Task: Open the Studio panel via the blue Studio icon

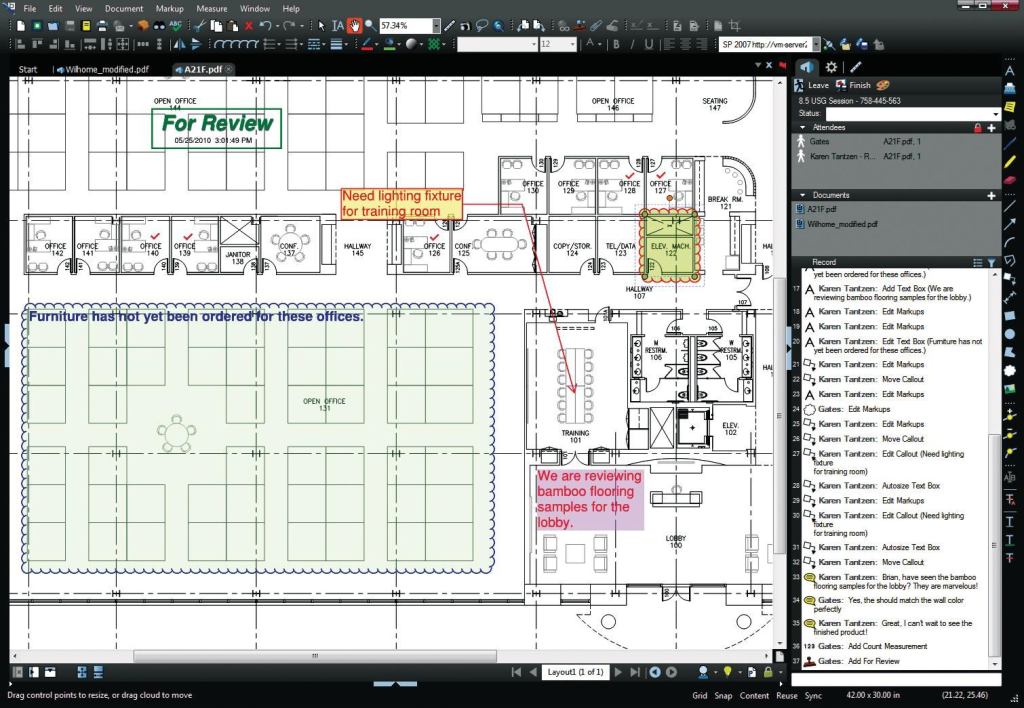Action: (x=807, y=67)
